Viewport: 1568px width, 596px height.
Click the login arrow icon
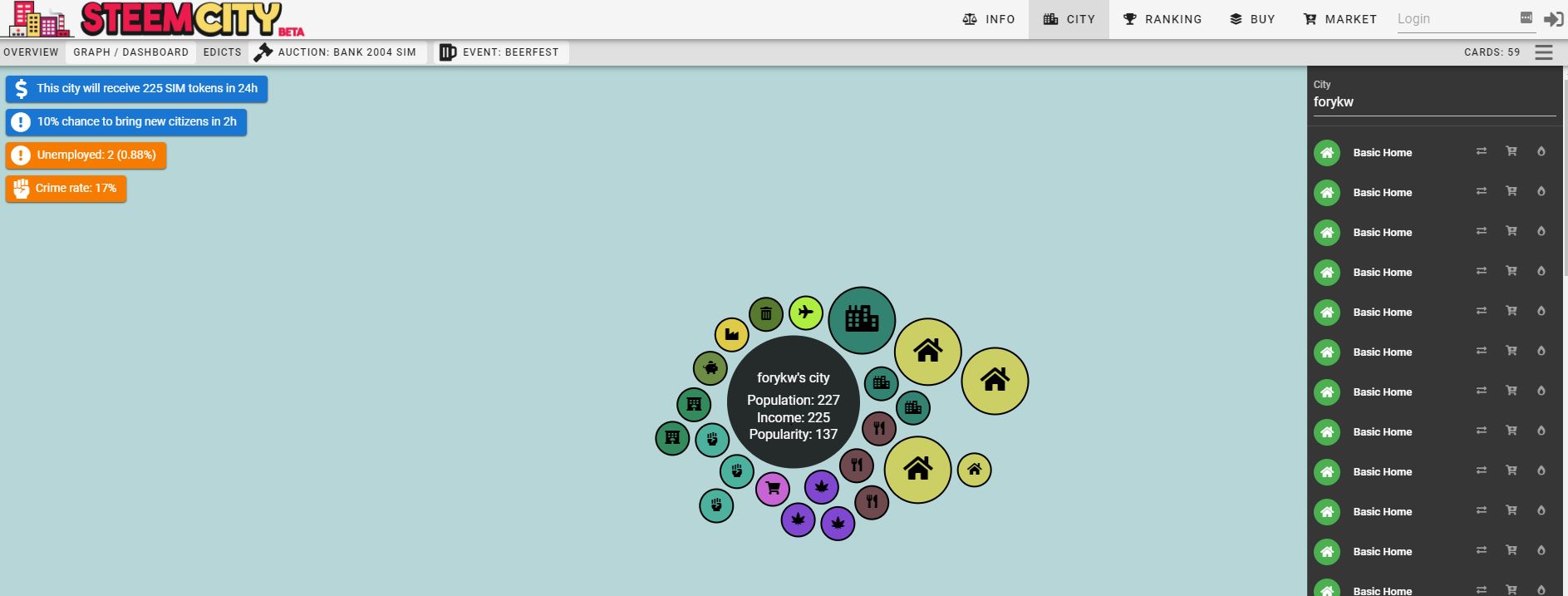pyautogui.click(x=1552, y=19)
